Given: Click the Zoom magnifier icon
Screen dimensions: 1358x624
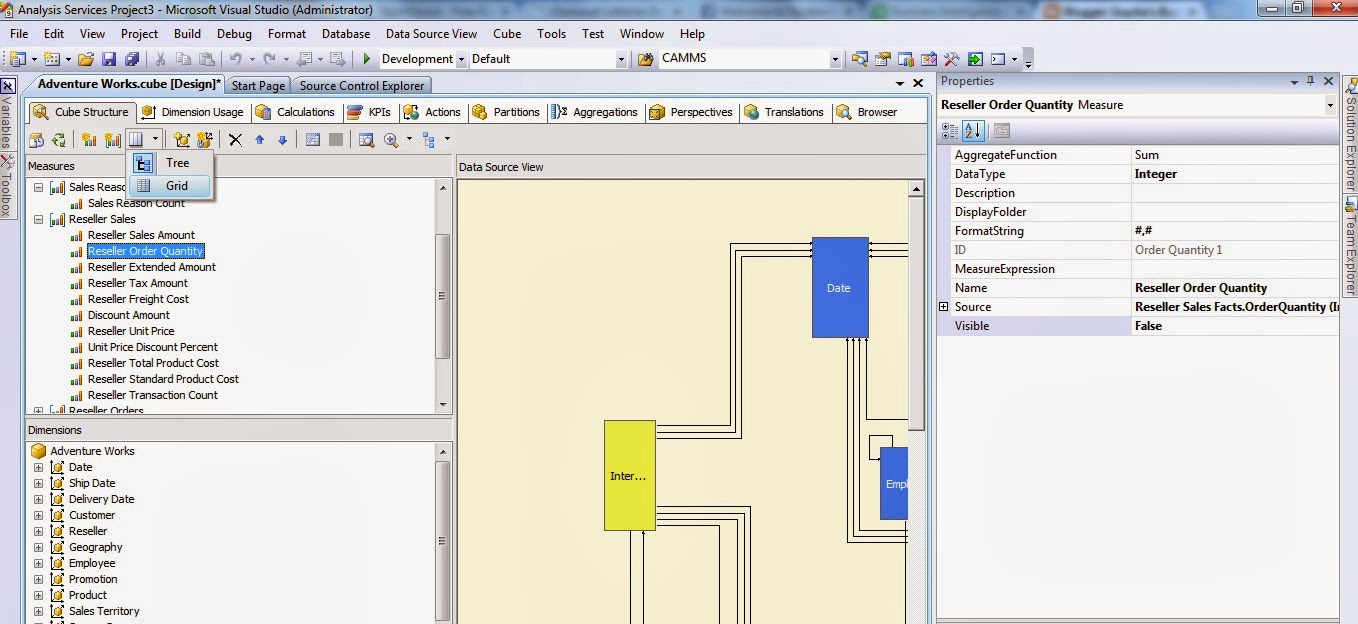Looking at the screenshot, I should click(x=391, y=140).
